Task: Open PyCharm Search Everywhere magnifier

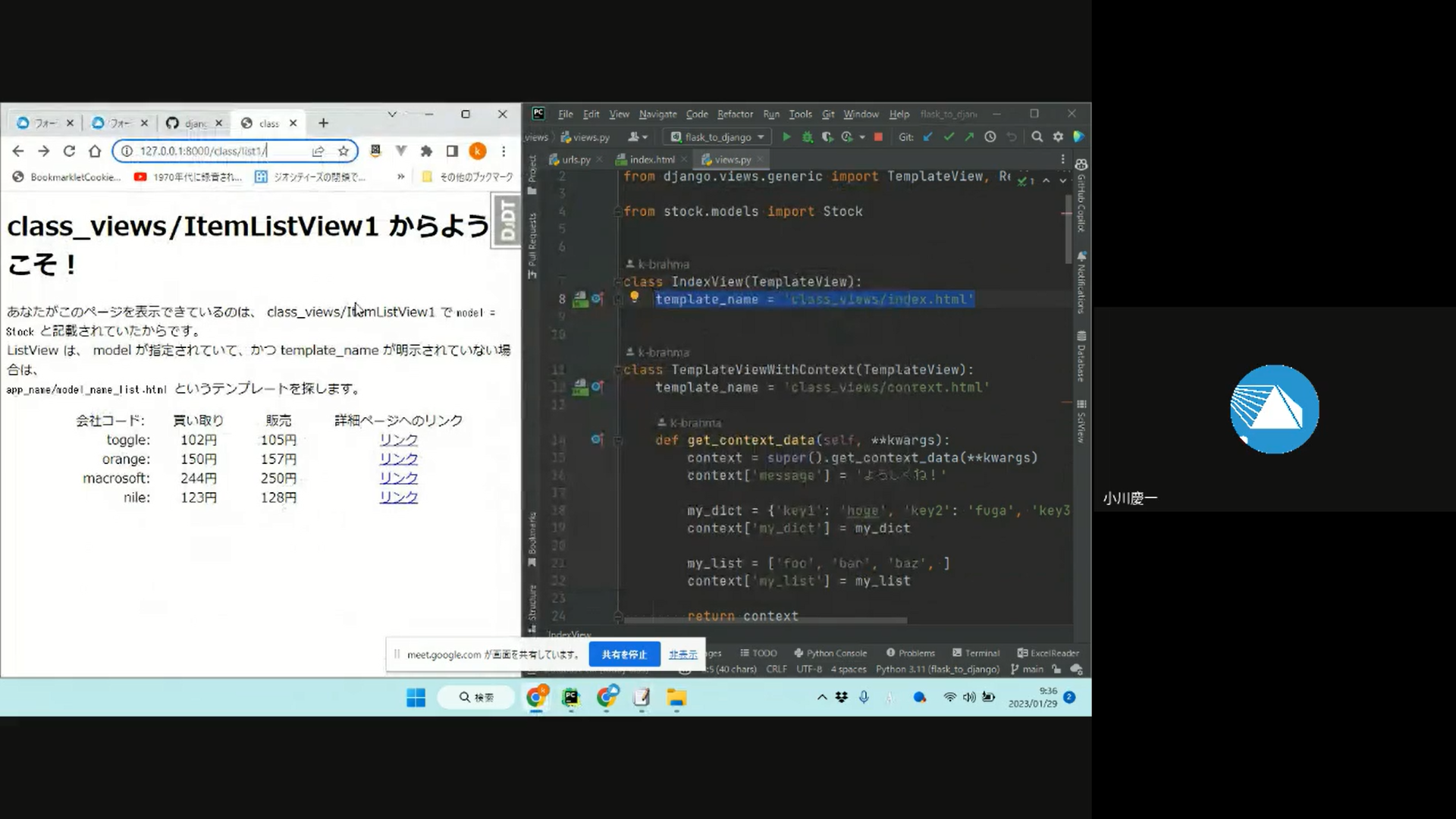Action: (1037, 136)
